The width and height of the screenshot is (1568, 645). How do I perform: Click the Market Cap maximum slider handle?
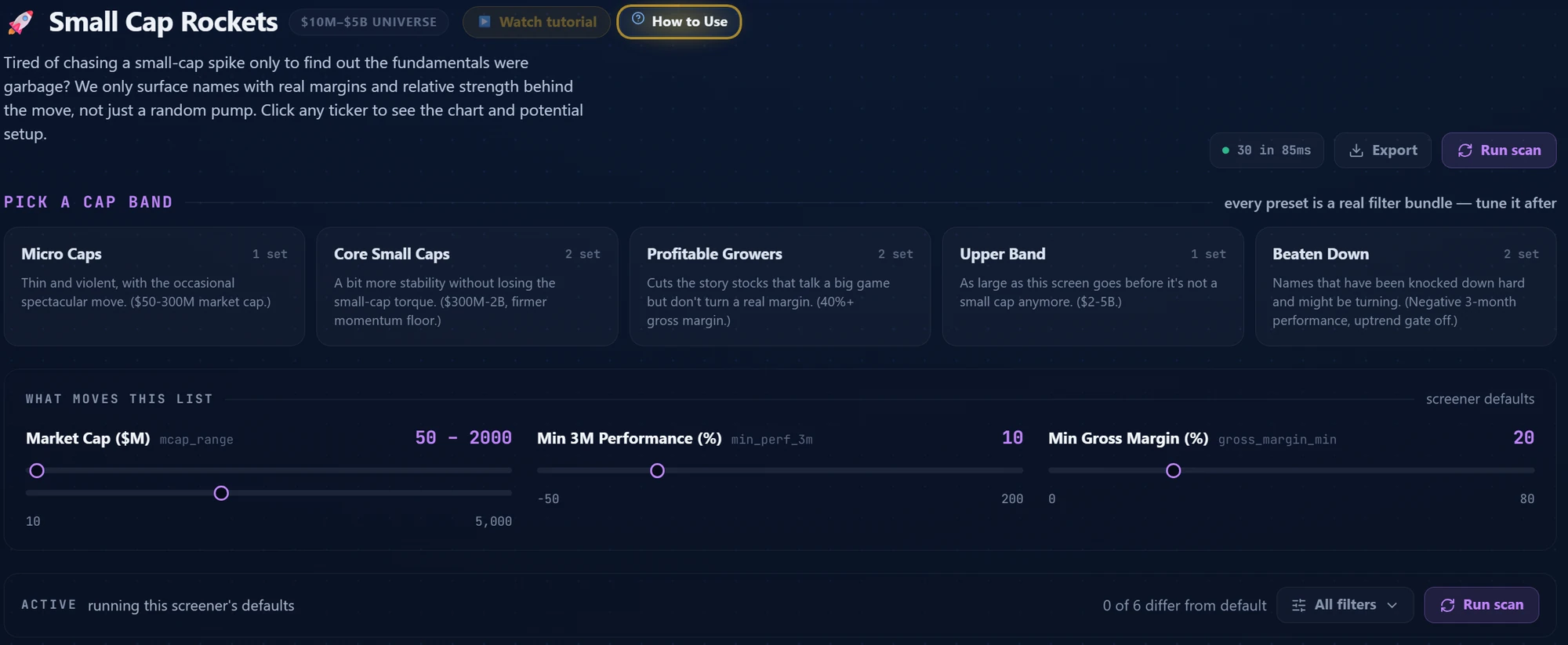221,493
